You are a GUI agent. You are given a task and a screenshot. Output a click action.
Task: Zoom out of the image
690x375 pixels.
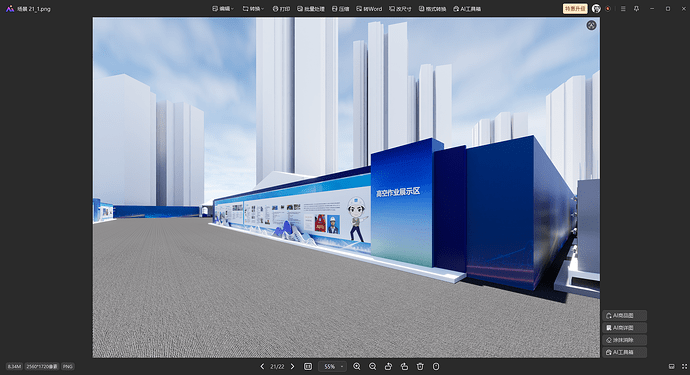point(372,366)
